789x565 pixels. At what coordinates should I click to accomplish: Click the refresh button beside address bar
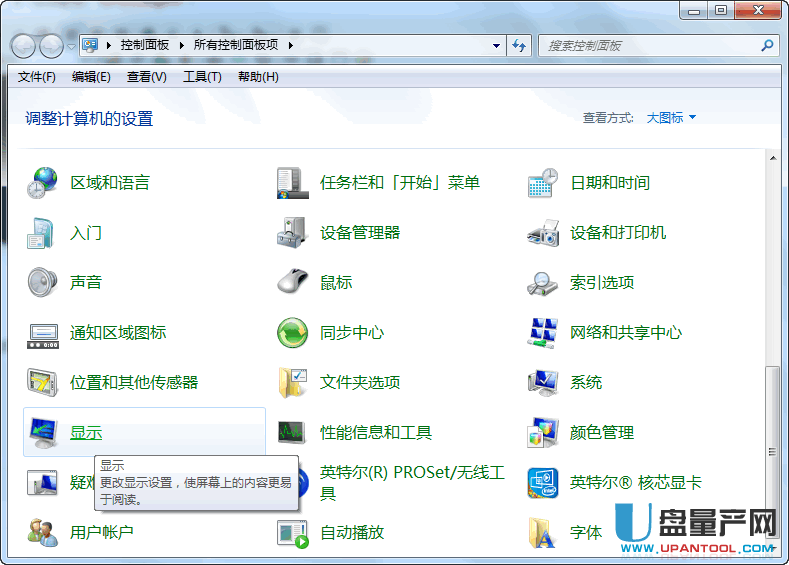tap(519, 45)
